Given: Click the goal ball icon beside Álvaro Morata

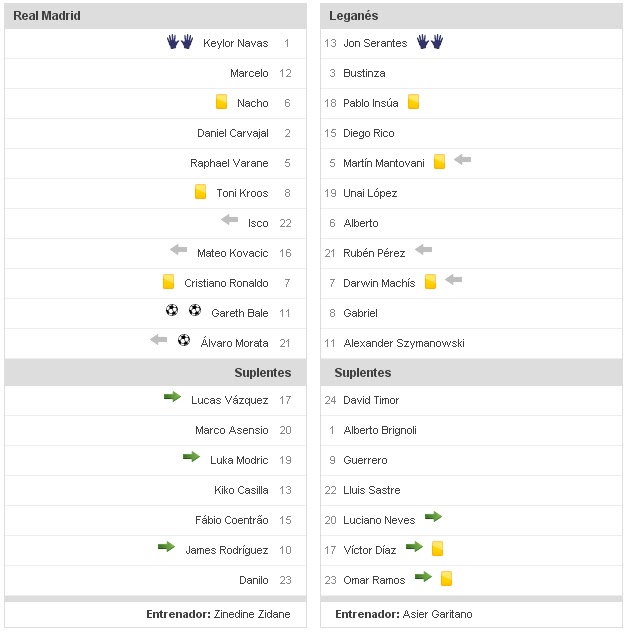Looking at the screenshot, I should coord(184,341).
